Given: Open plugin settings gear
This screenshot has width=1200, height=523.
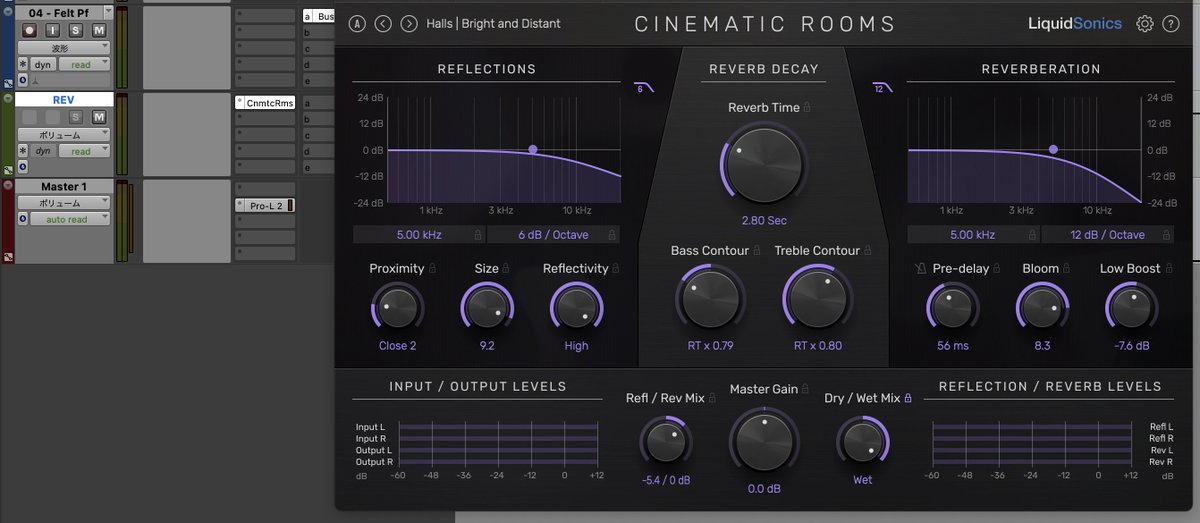Looking at the screenshot, I should pos(1145,23).
